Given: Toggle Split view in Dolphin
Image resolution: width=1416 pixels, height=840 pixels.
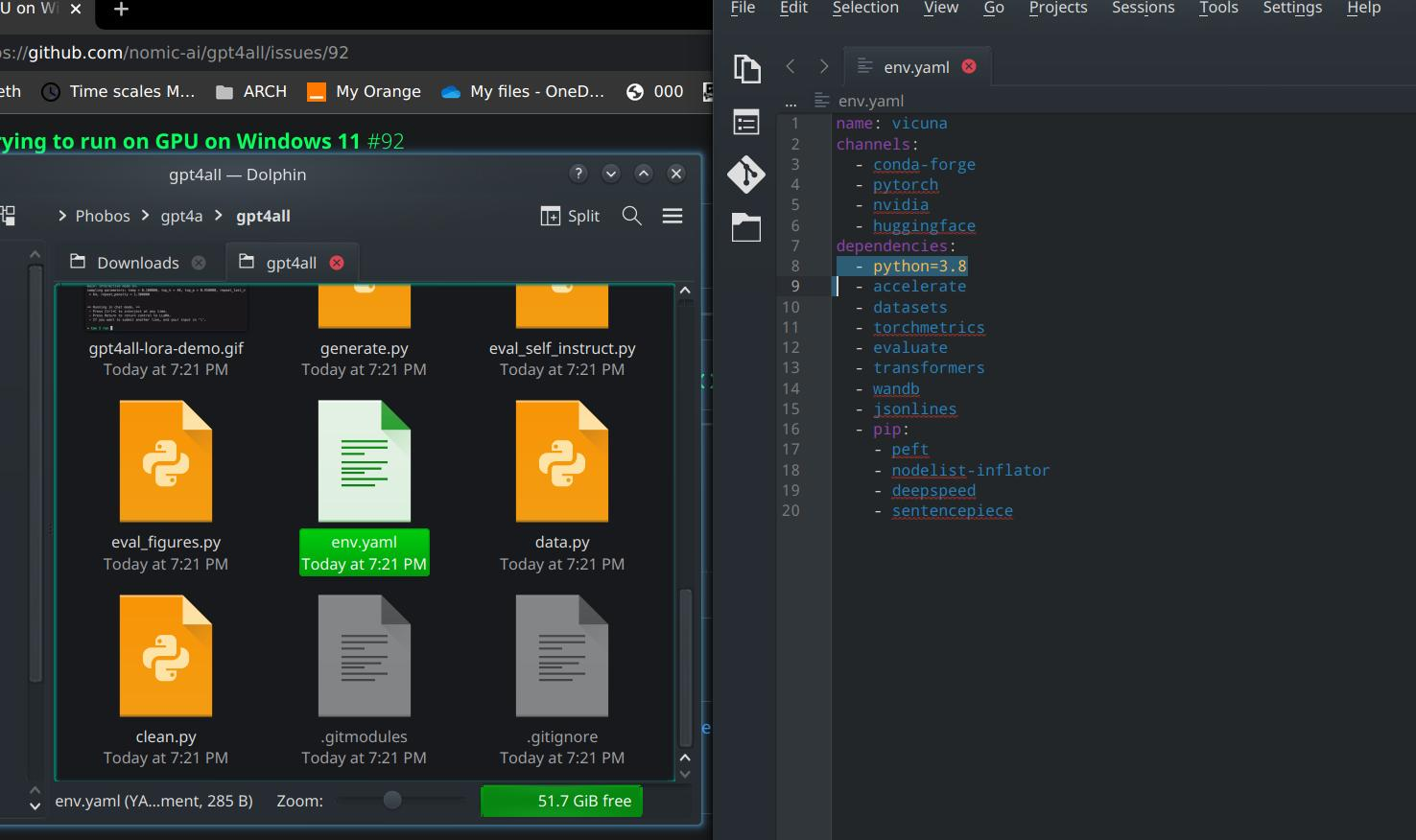Looking at the screenshot, I should click(x=570, y=216).
